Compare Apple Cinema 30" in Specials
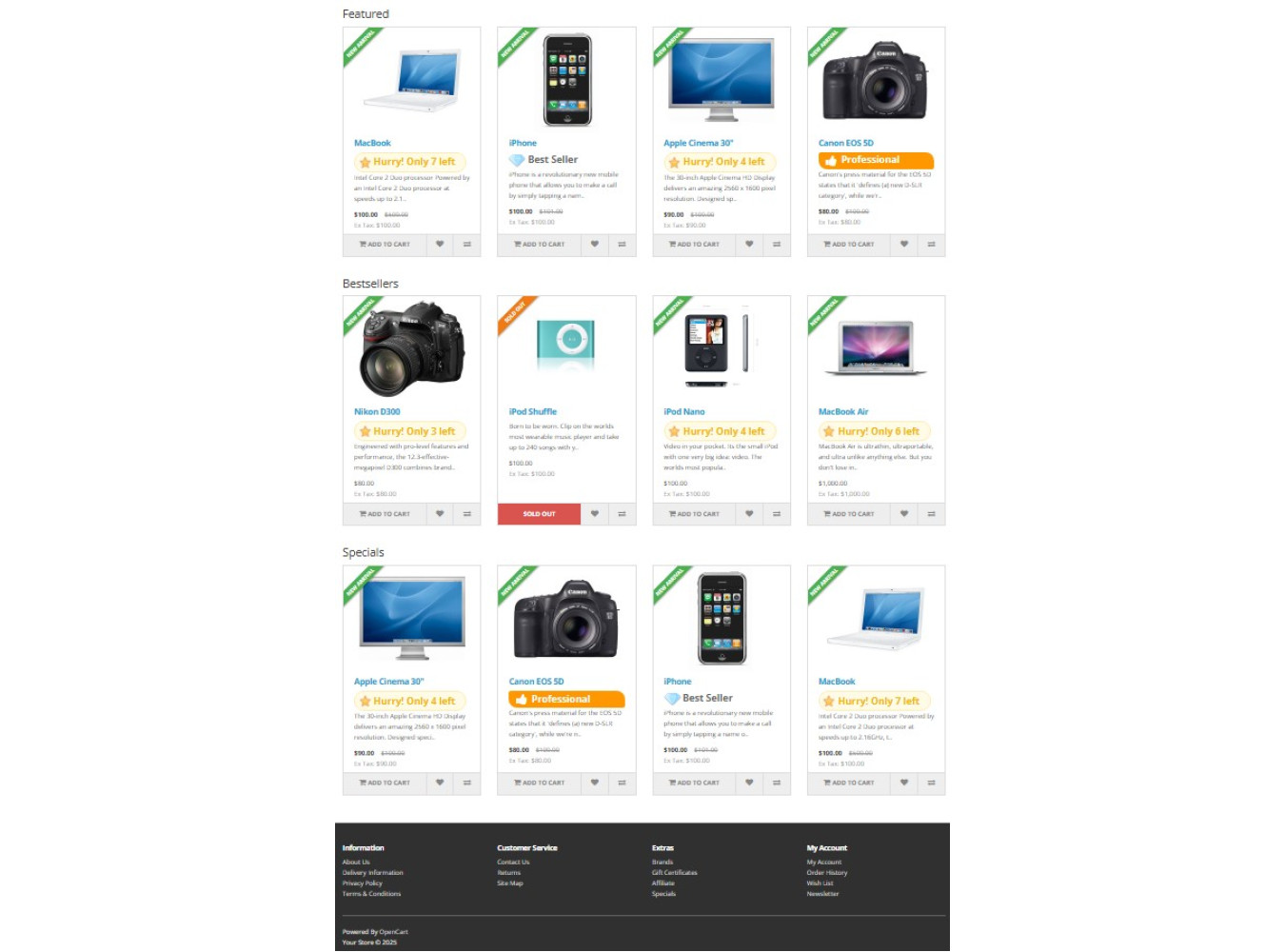This screenshot has height=952, width=1285. click(467, 783)
